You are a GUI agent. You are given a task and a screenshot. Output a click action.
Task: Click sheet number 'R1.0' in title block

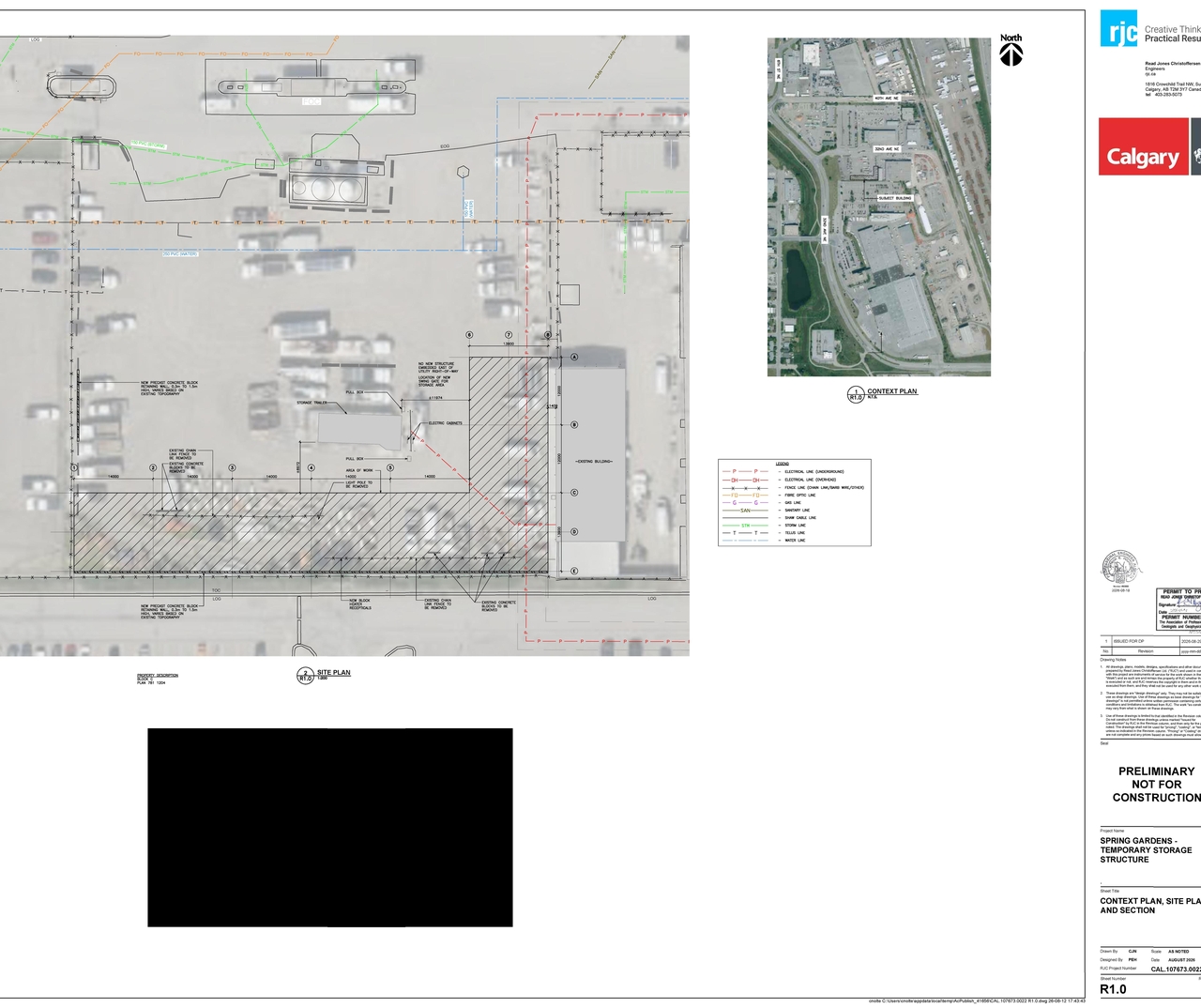[1113, 989]
